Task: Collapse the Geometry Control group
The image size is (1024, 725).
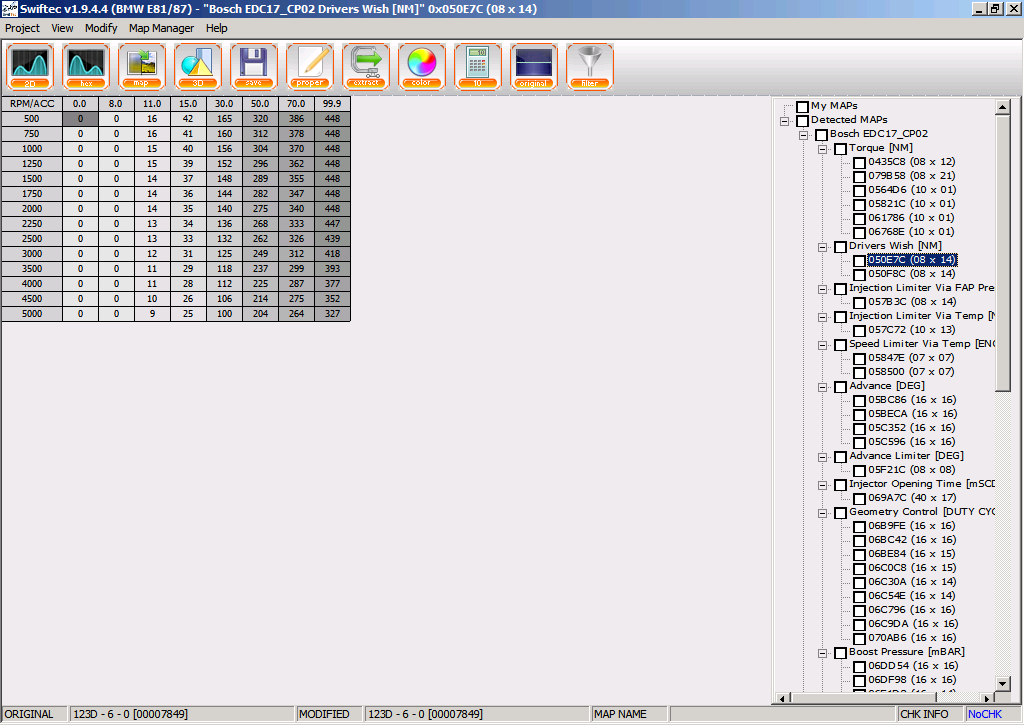Action: pos(822,513)
